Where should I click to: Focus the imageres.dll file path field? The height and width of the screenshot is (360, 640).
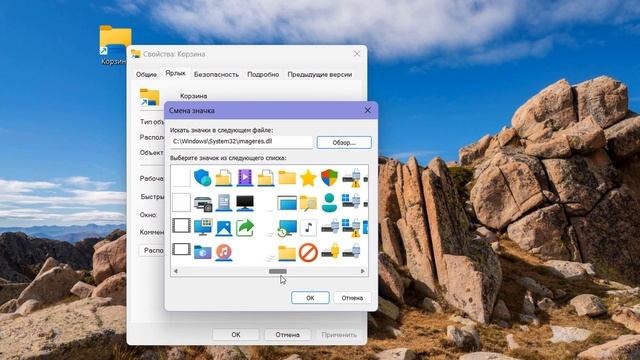(x=242, y=142)
